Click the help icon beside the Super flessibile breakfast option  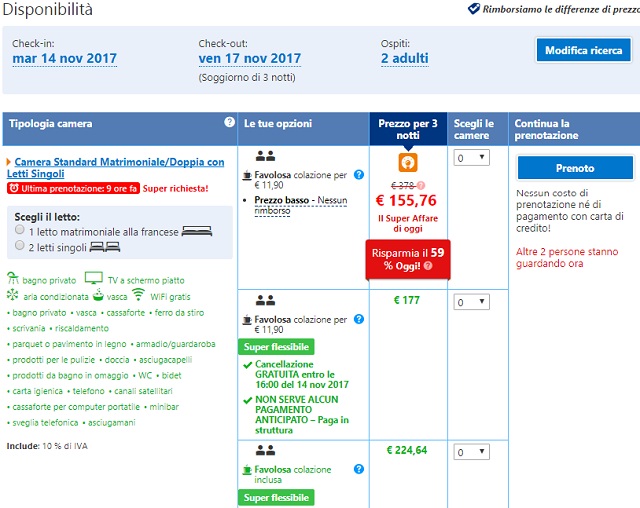pos(359,319)
